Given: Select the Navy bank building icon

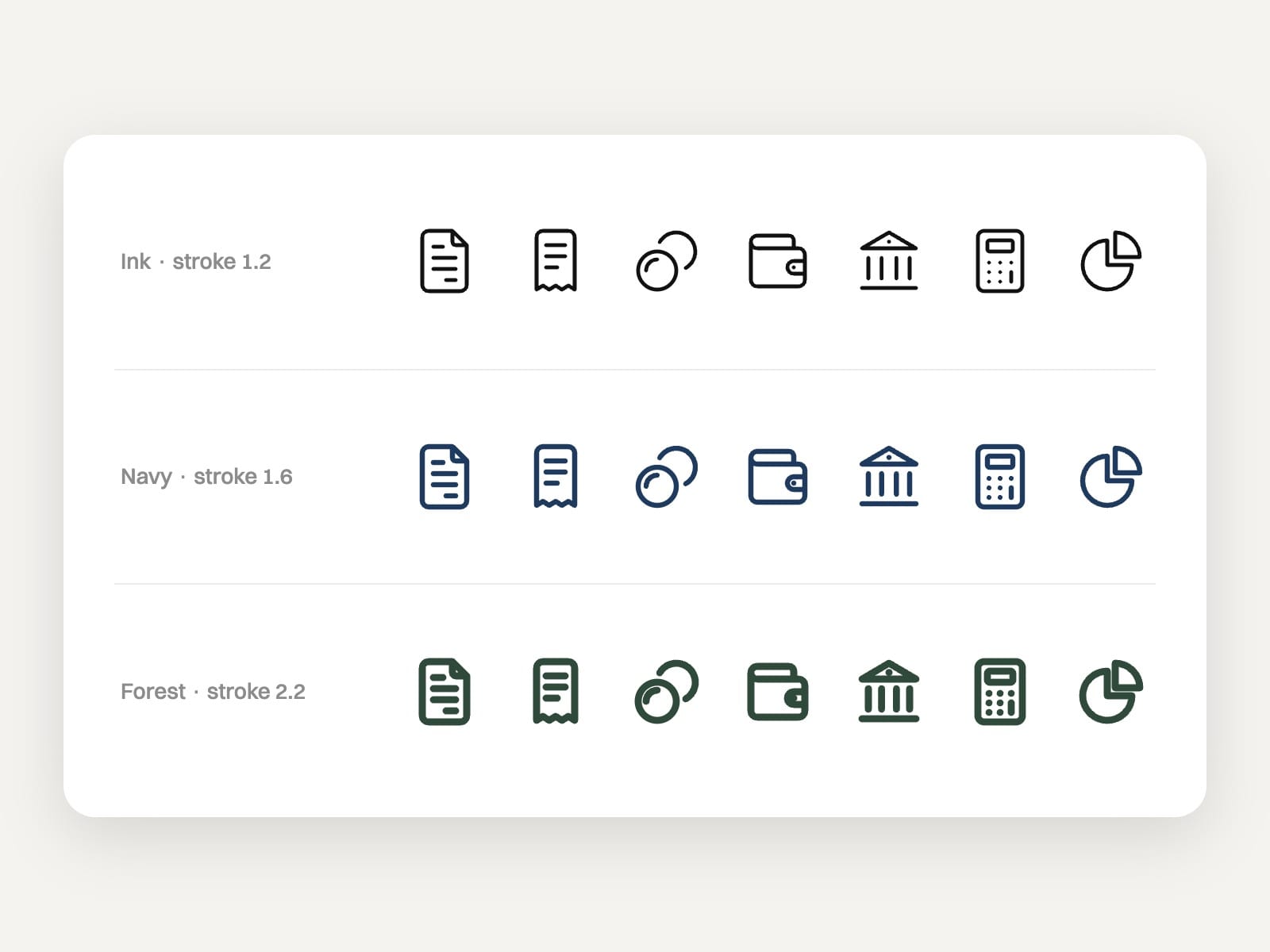Looking at the screenshot, I should (889, 476).
